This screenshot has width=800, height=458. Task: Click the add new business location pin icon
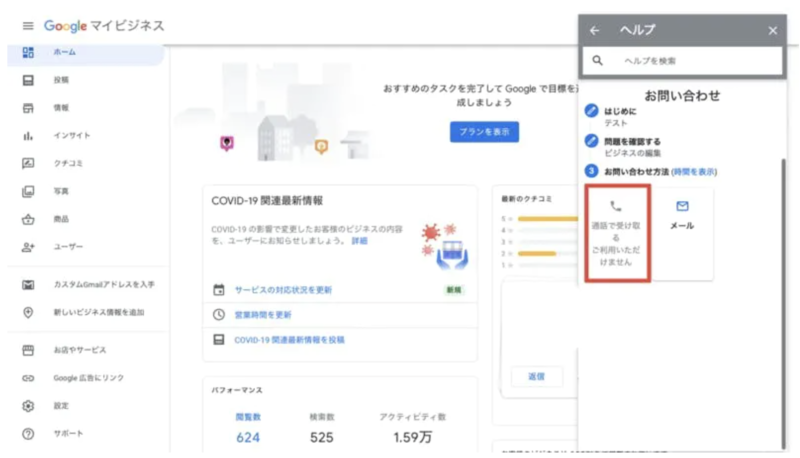click(x=28, y=312)
